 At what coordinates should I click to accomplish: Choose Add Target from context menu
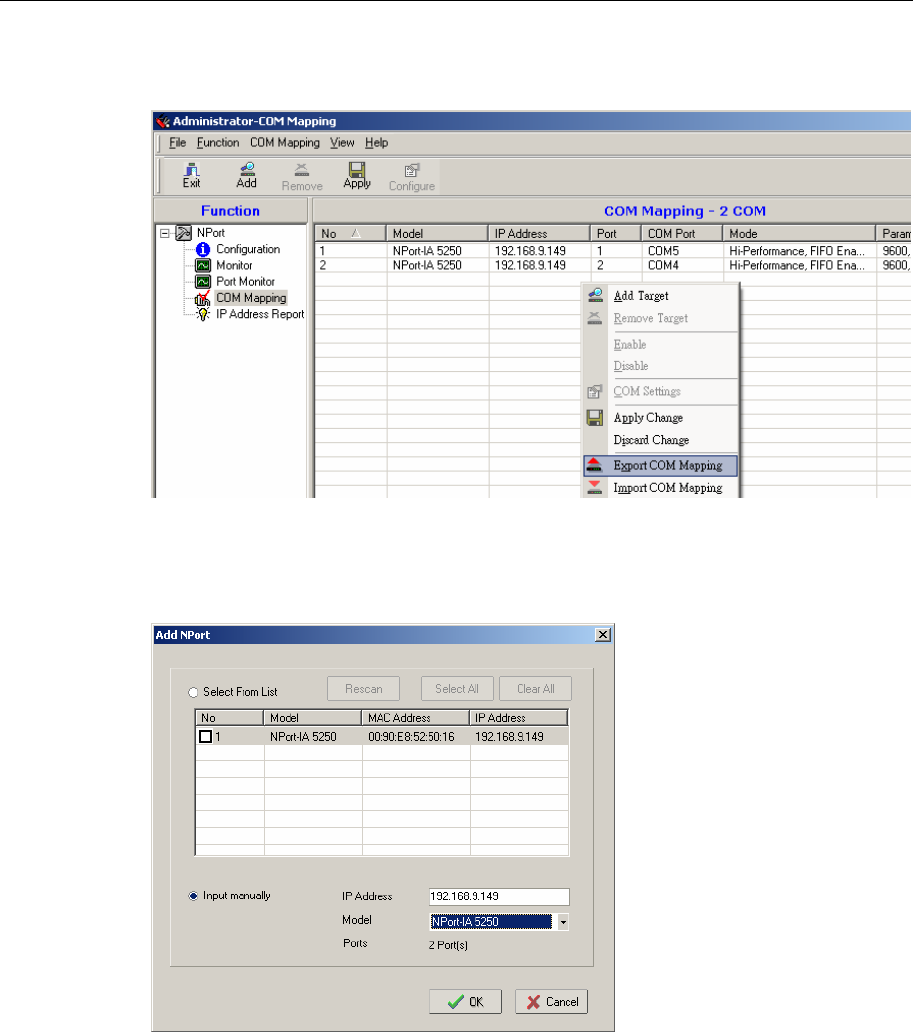tap(660, 296)
